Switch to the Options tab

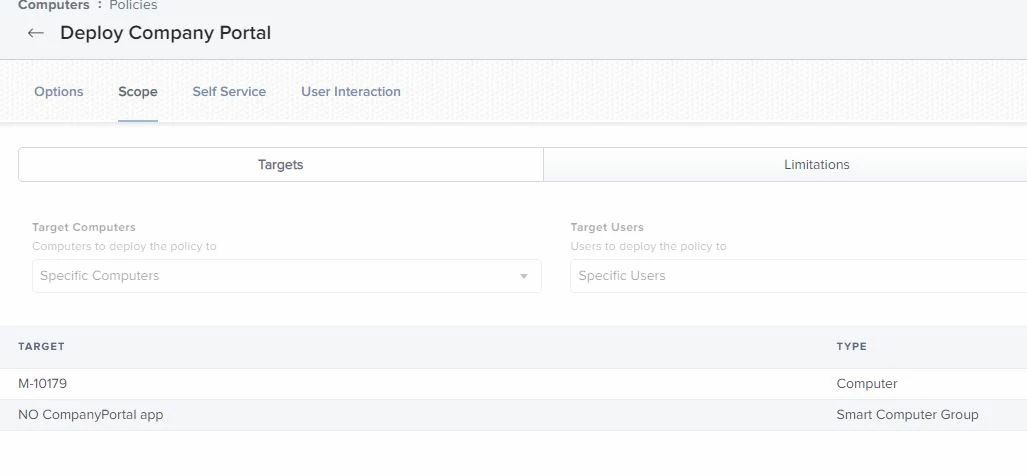[59, 92]
